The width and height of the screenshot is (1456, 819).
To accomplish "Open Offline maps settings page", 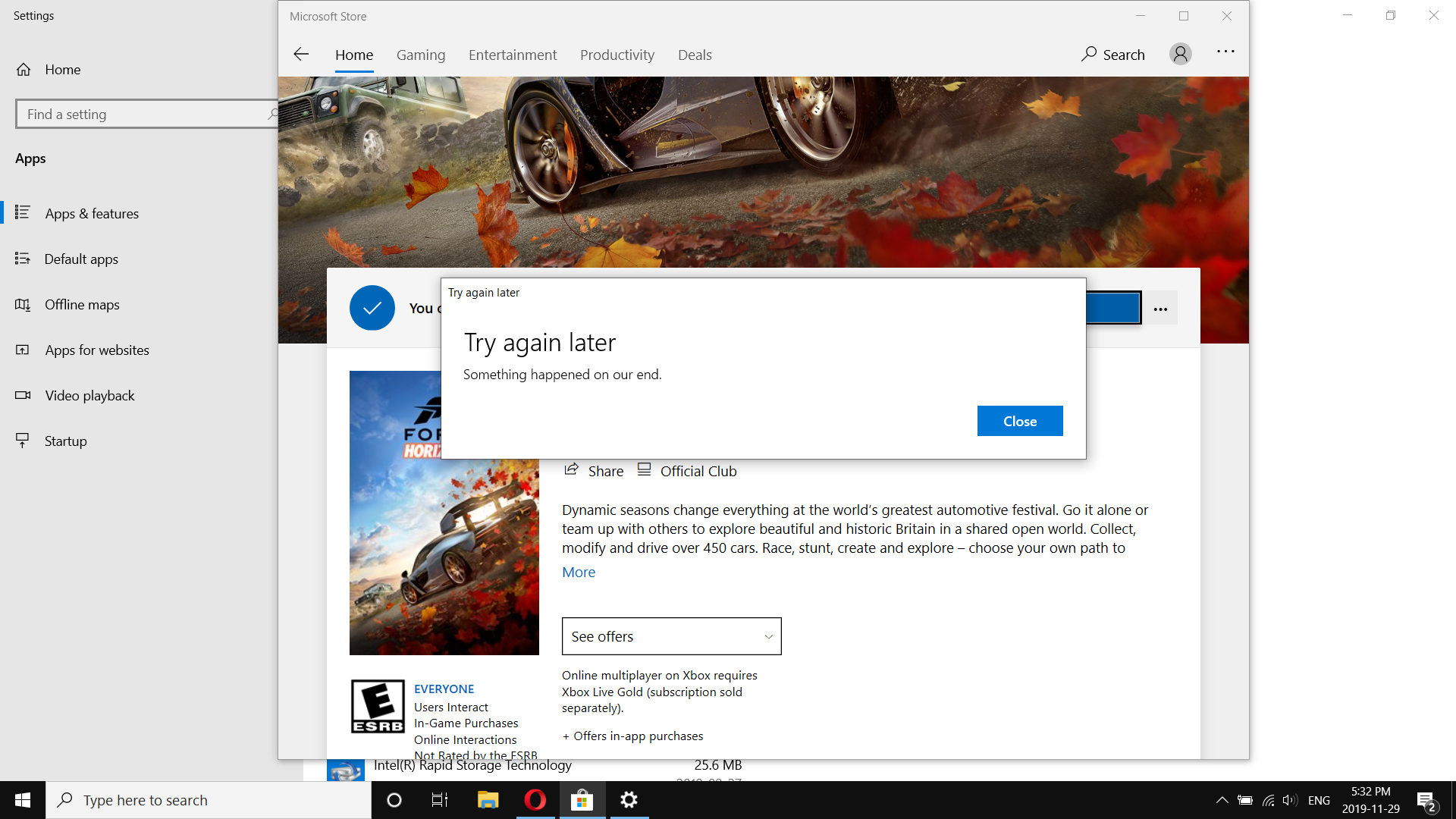I will [x=82, y=305].
